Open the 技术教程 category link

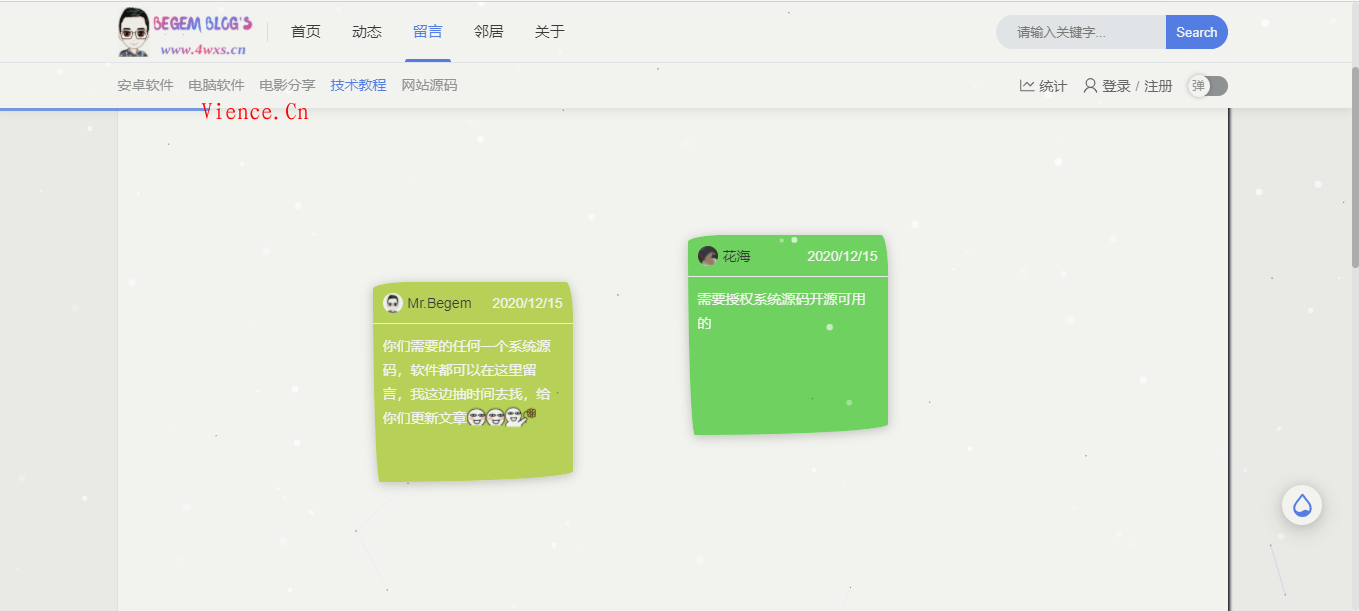point(358,86)
